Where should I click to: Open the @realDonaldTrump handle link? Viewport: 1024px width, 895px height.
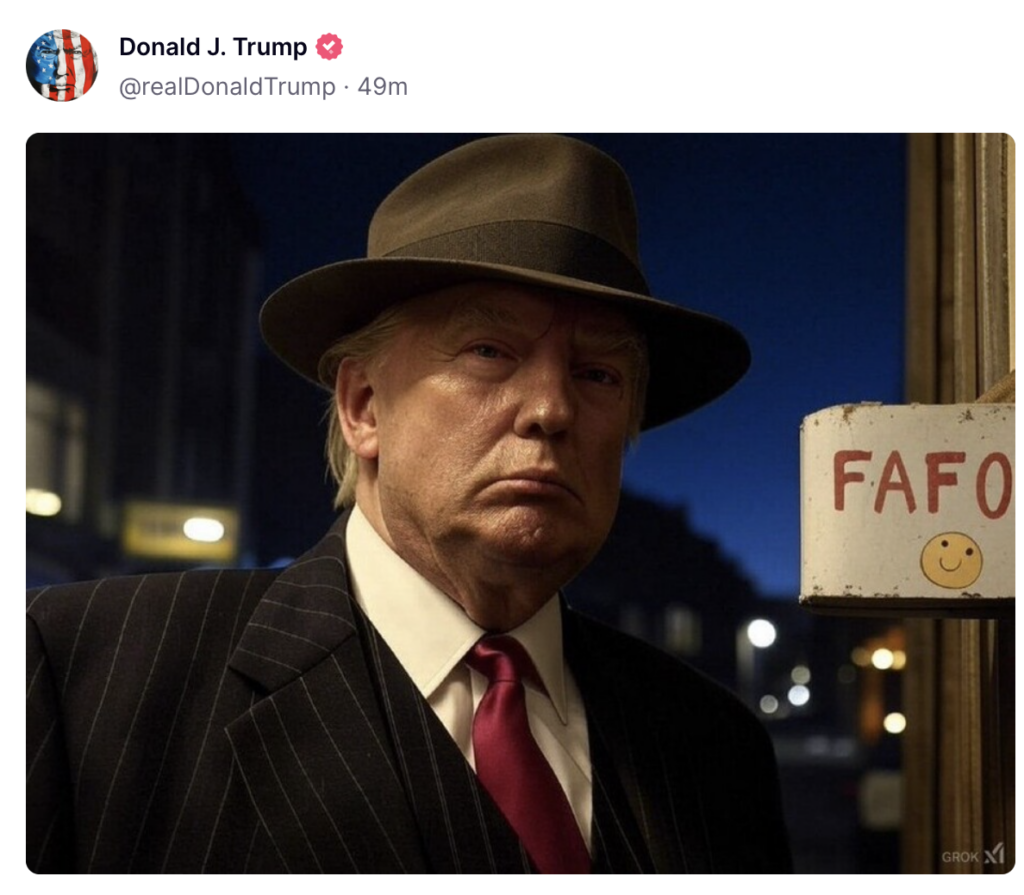(x=227, y=86)
